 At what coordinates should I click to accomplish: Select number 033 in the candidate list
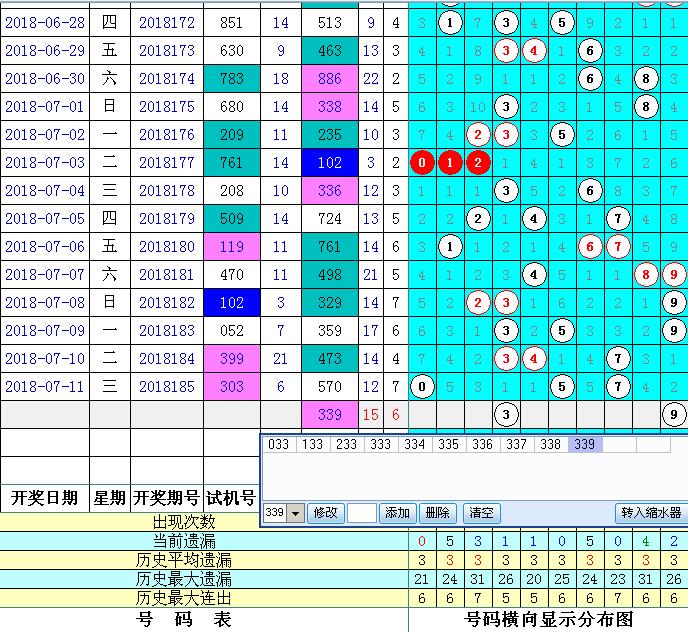tap(279, 444)
